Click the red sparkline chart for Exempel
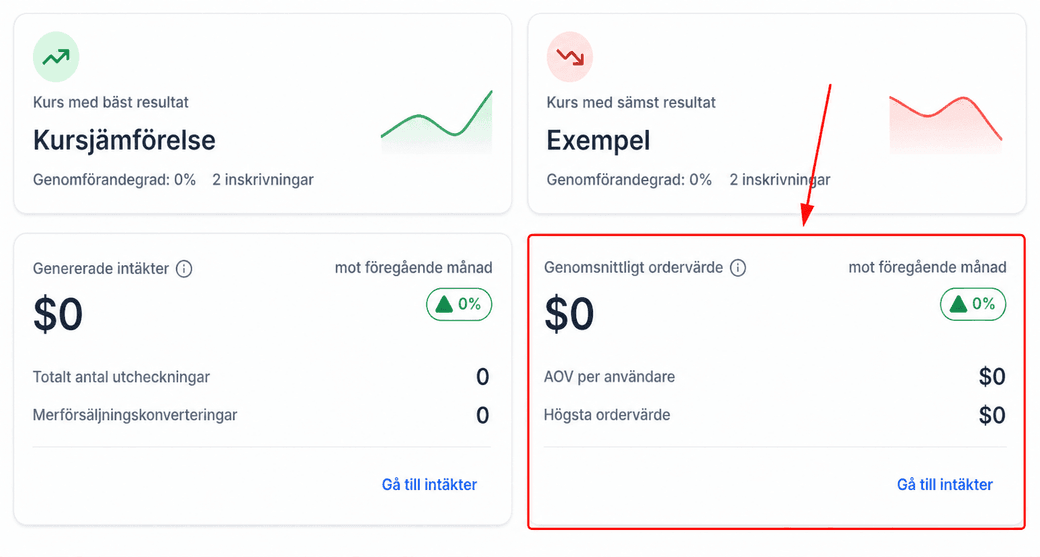Image resolution: width=1040 pixels, height=557 pixels. [946, 125]
